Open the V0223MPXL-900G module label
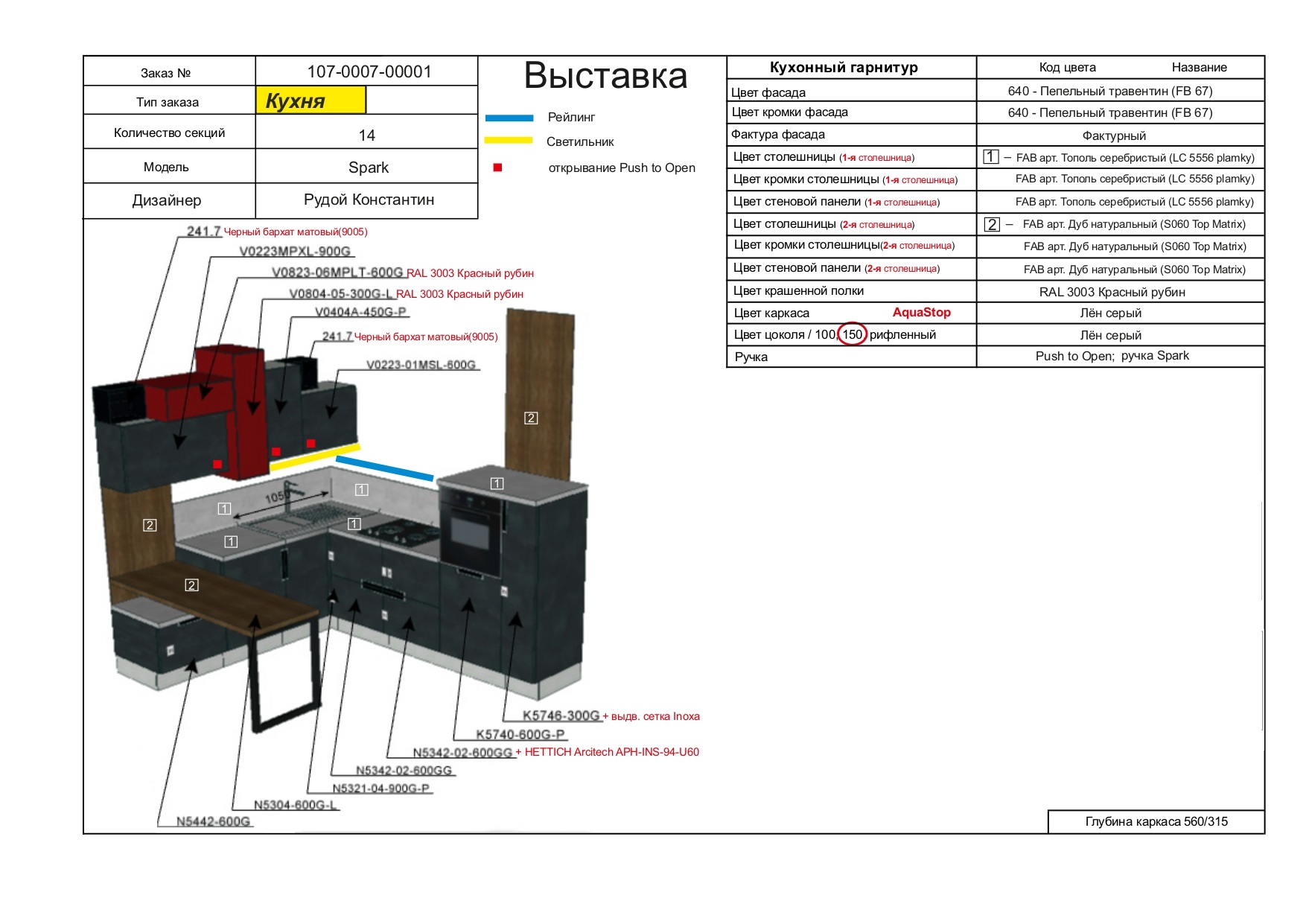 click(x=294, y=252)
